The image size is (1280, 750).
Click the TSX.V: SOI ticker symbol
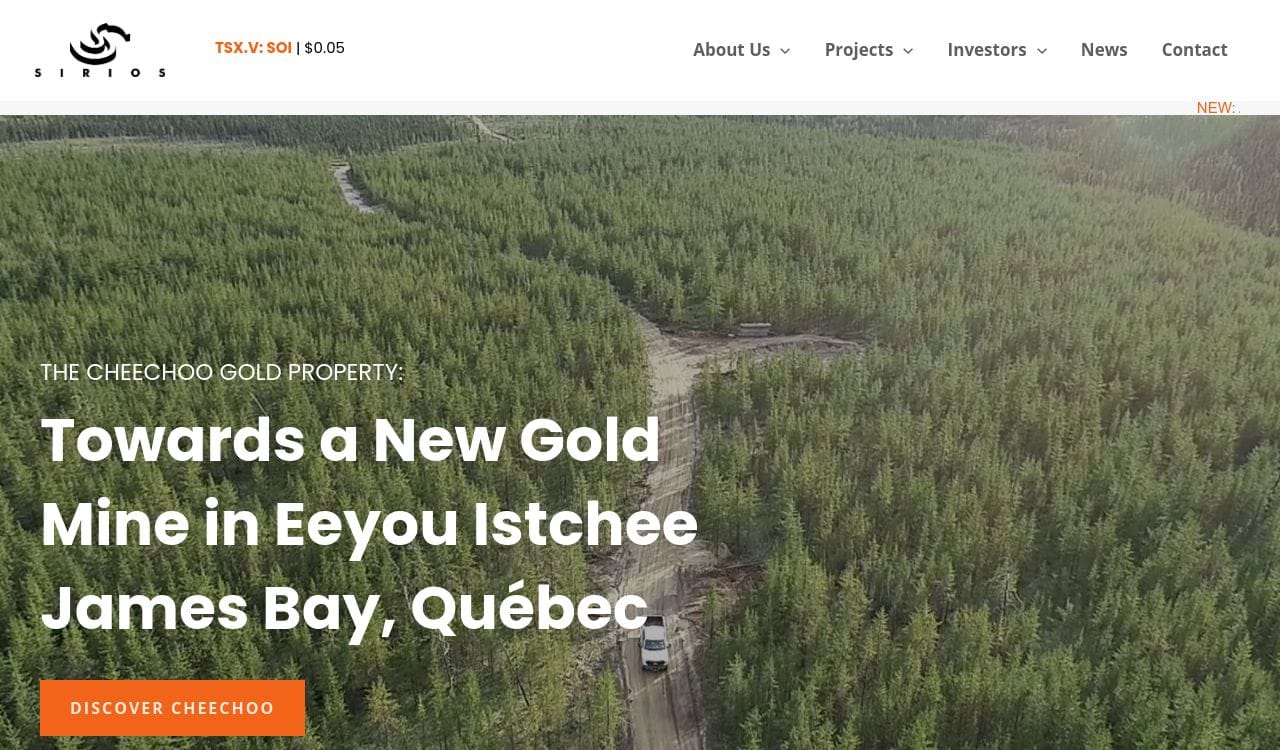(x=253, y=47)
